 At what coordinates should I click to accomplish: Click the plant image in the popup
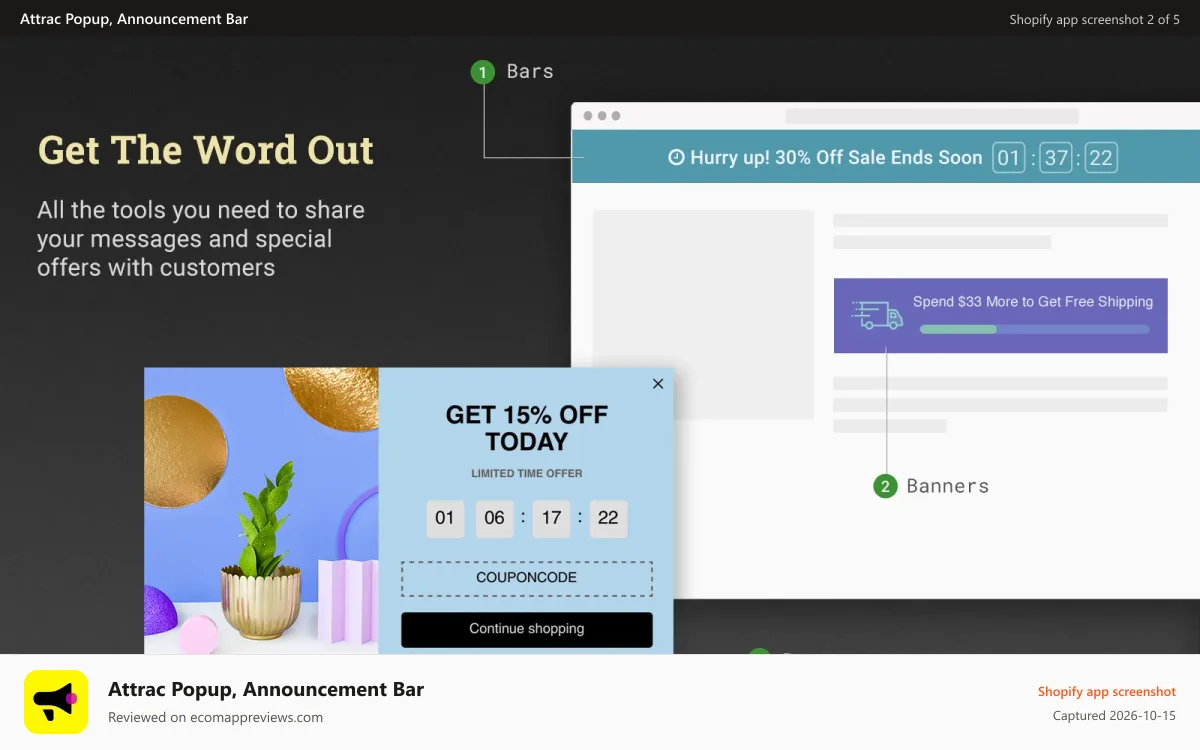pos(261,511)
